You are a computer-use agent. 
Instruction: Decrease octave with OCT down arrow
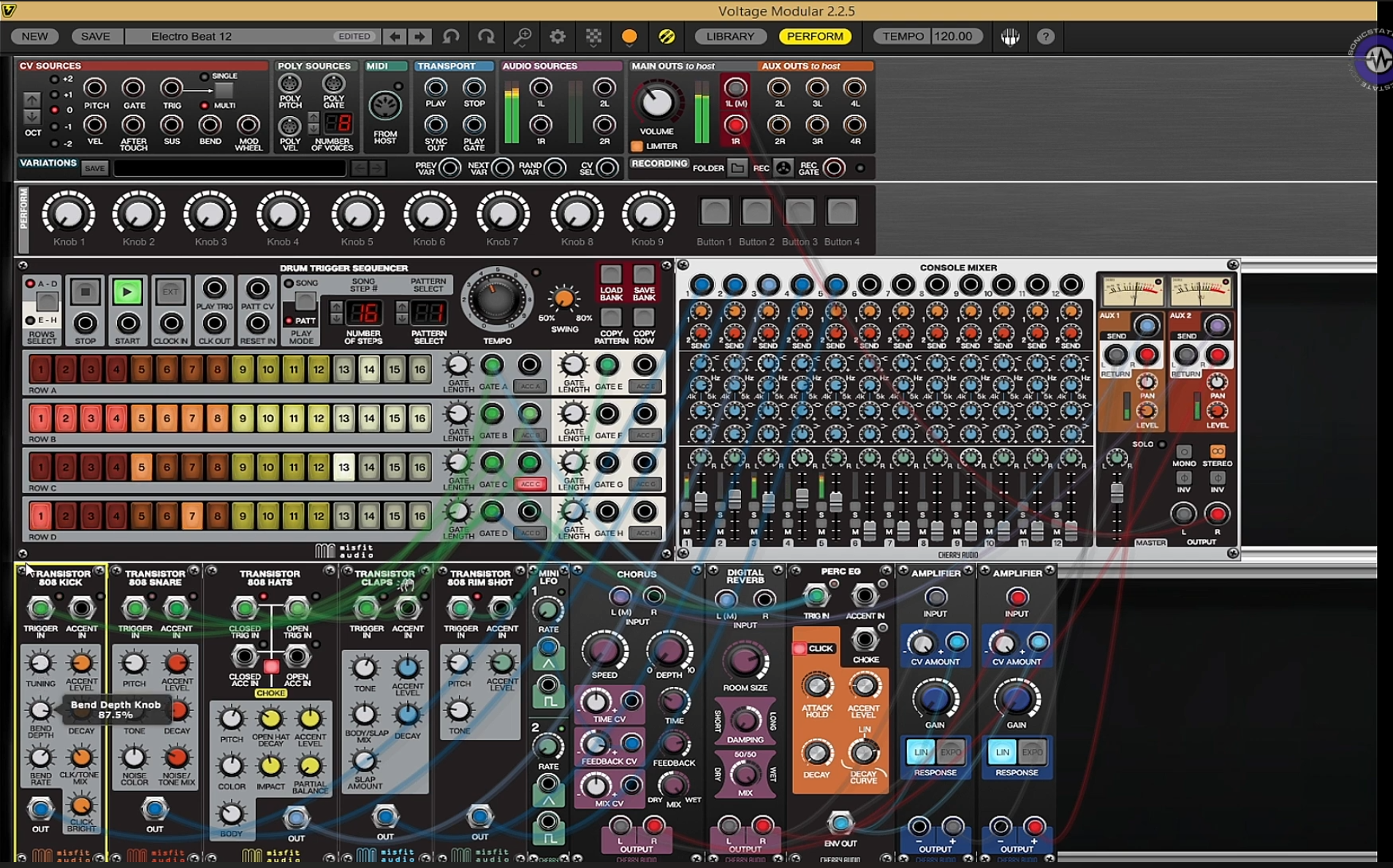[x=32, y=117]
